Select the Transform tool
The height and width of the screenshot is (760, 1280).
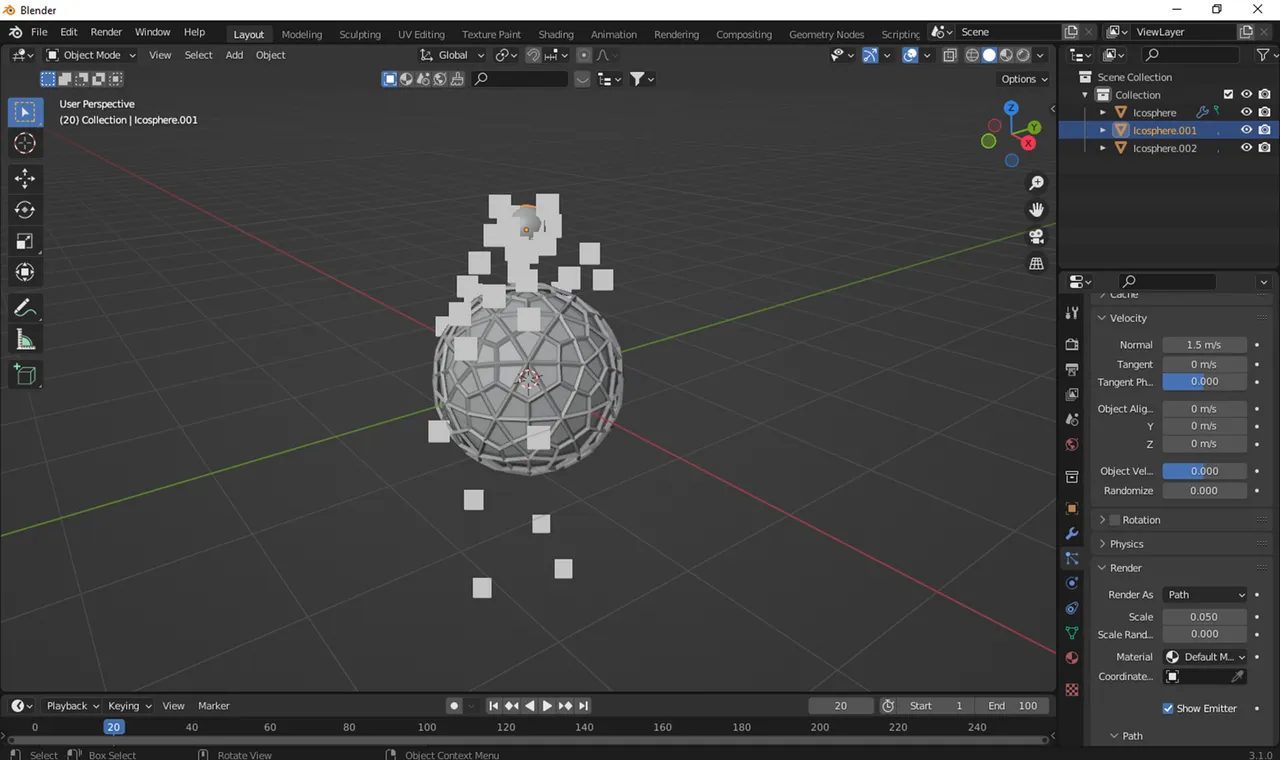pyautogui.click(x=25, y=272)
